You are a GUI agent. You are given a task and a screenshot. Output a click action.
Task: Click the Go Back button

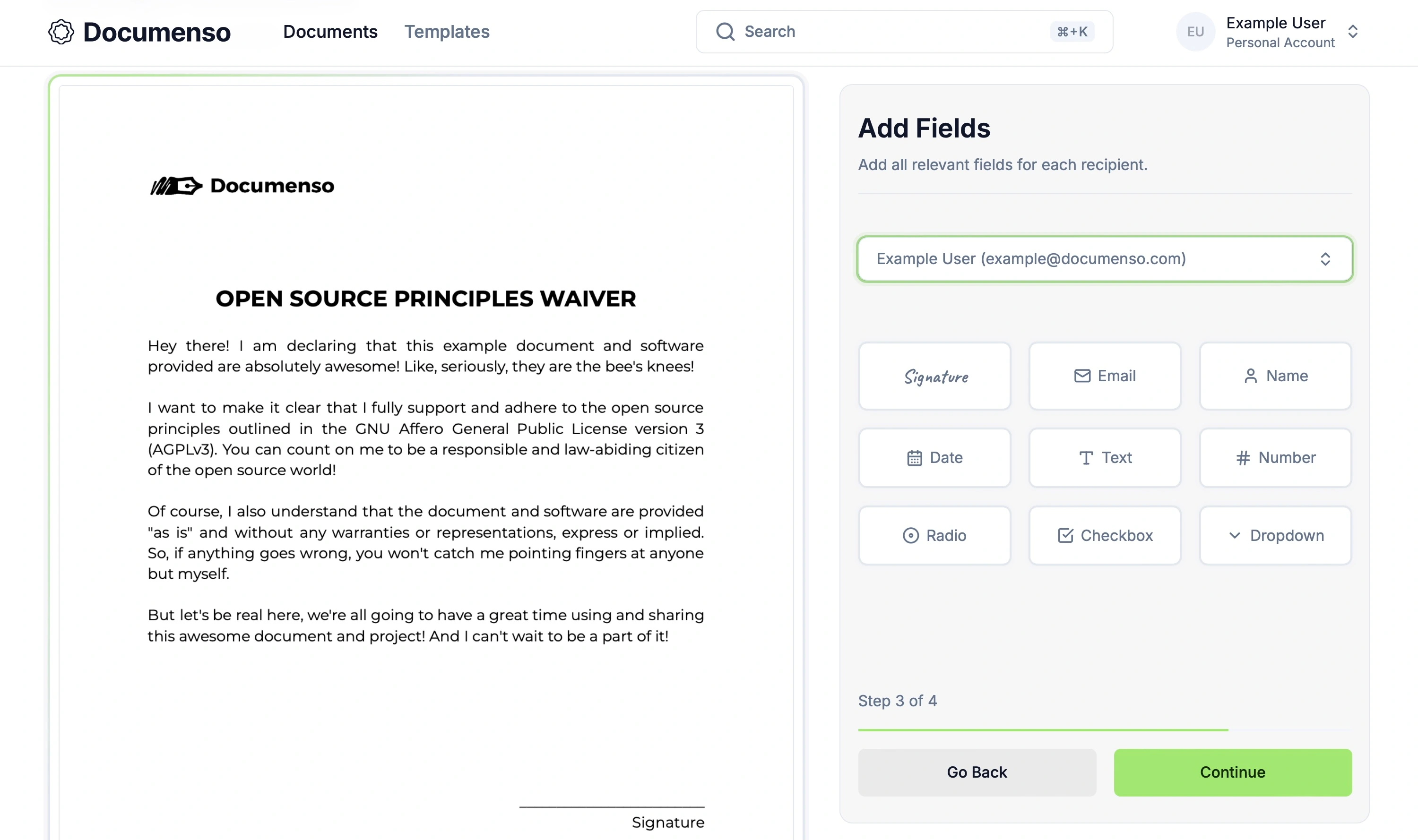[977, 772]
